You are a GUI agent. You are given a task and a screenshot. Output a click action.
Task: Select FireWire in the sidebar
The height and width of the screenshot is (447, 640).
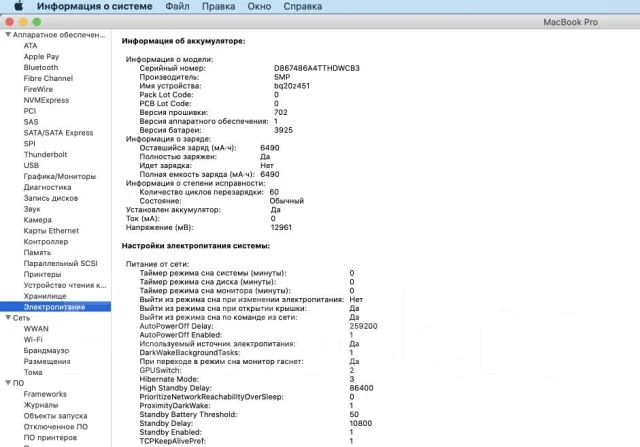pyautogui.click(x=38, y=89)
